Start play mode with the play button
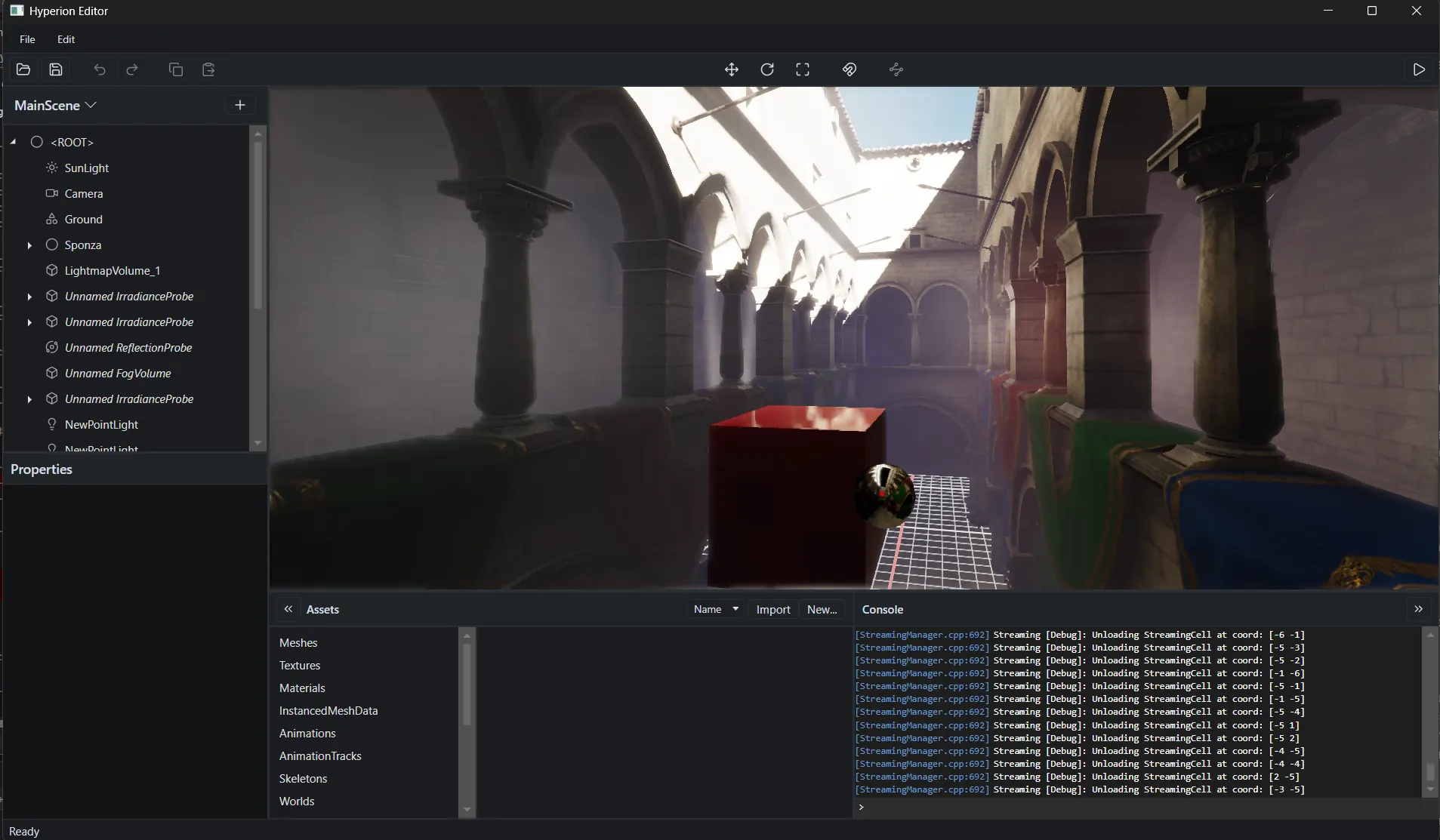1440x840 pixels. (x=1419, y=69)
